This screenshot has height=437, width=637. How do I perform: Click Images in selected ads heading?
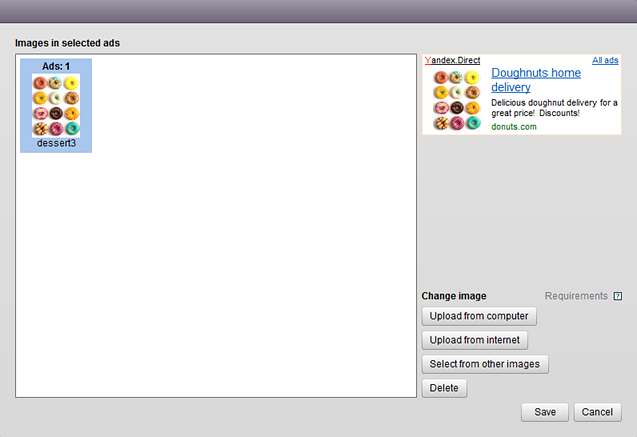click(x=67, y=43)
